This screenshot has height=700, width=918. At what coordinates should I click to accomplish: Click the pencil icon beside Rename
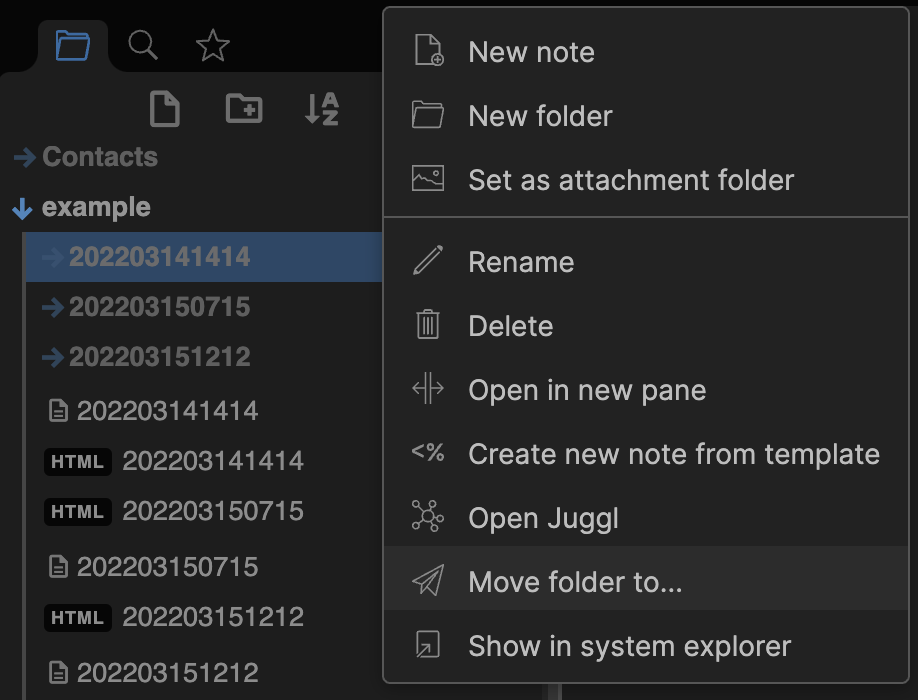click(x=429, y=262)
